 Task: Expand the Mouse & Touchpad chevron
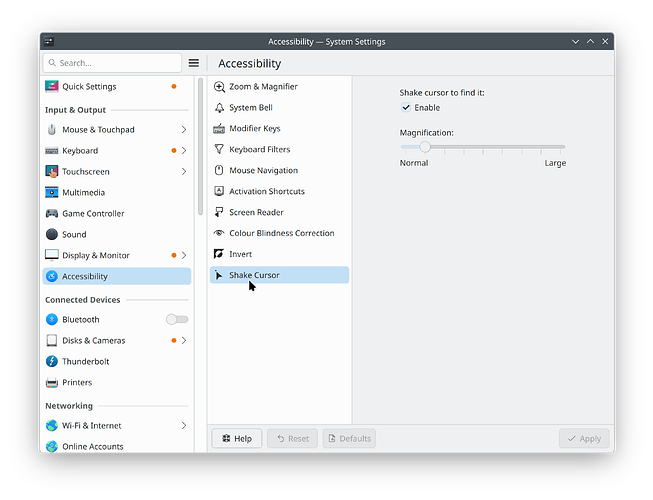point(184,130)
